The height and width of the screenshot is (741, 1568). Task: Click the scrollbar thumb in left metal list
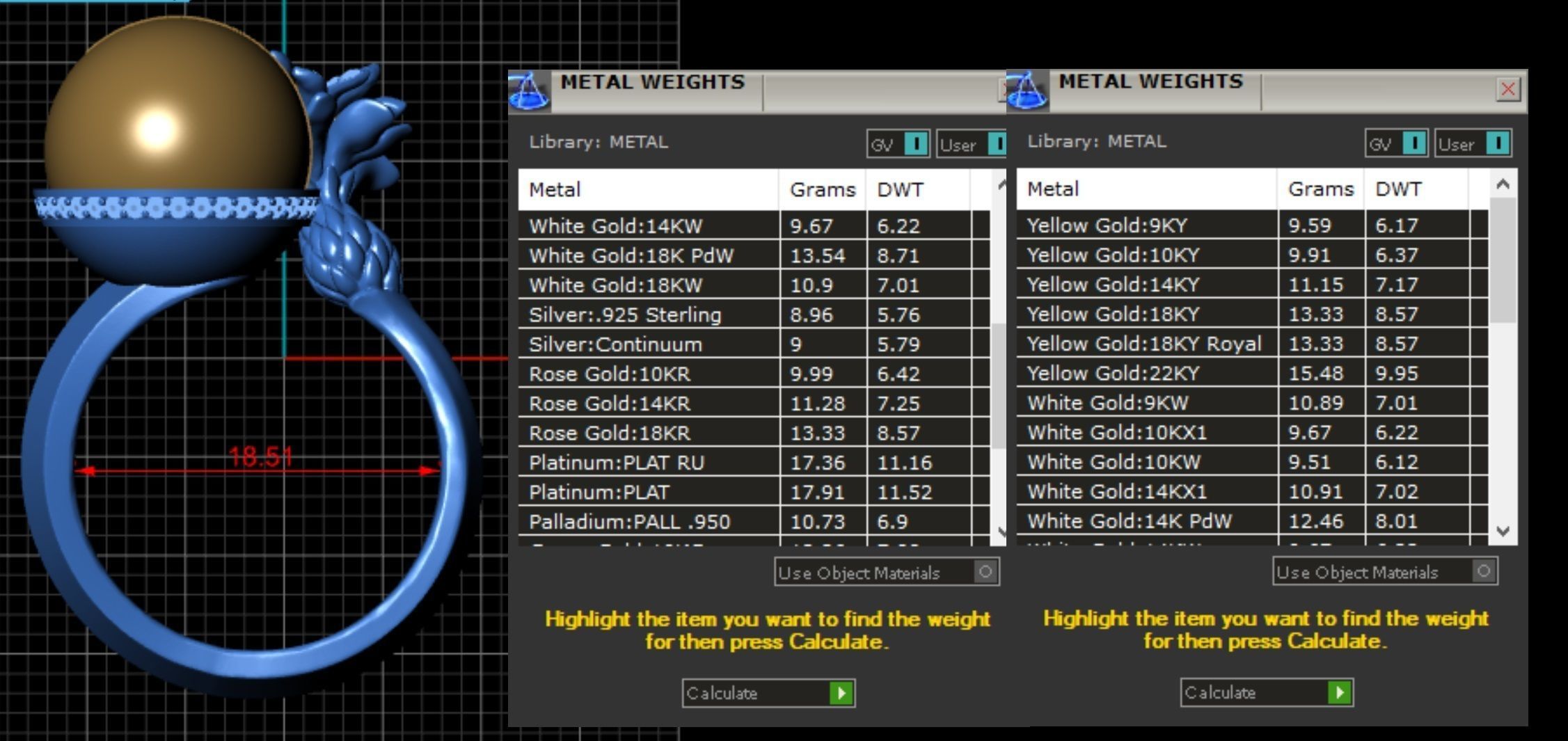pyautogui.click(x=1000, y=385)
